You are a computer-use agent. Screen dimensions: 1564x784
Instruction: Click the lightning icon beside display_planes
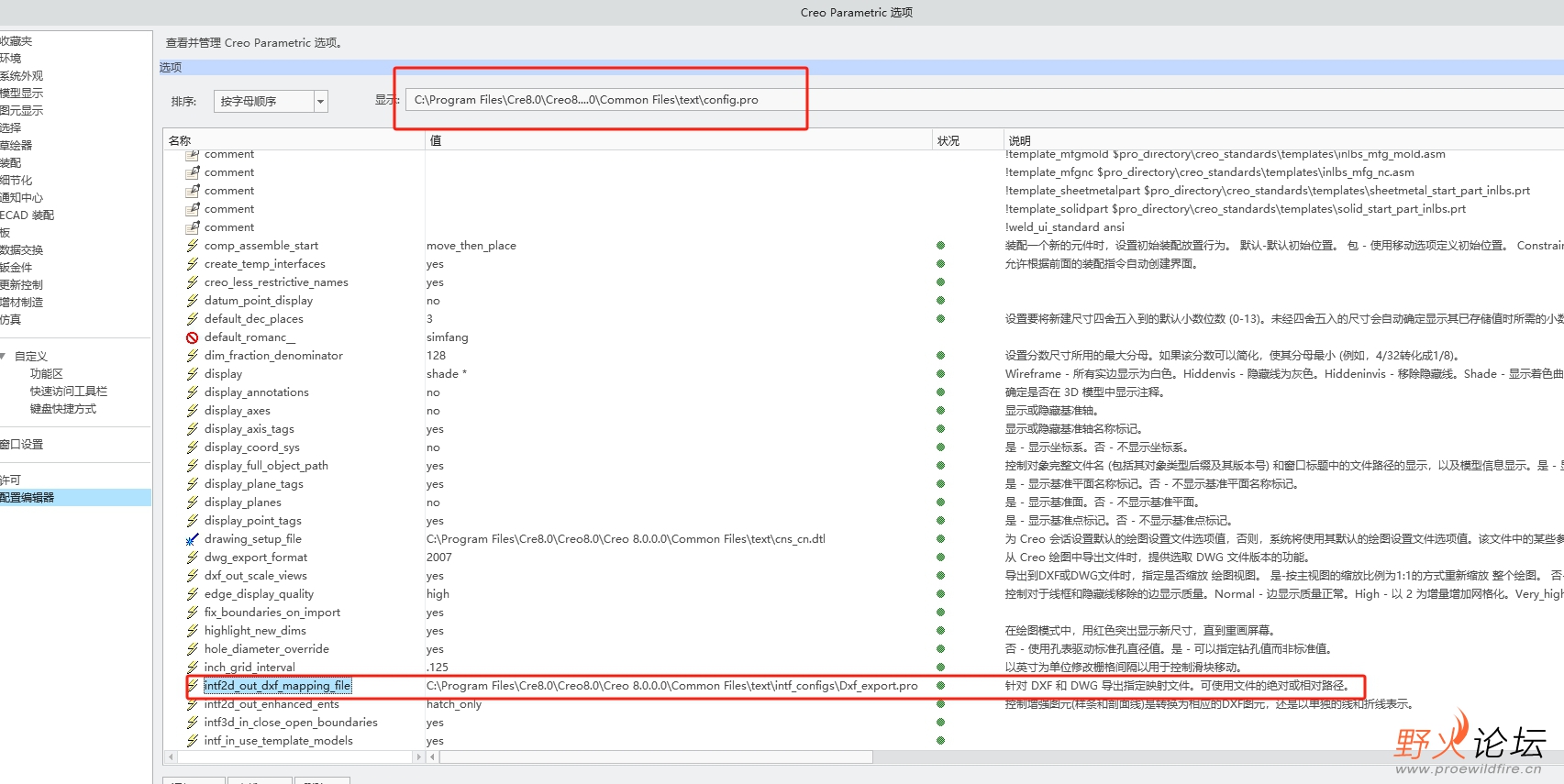pyautogui.click(x=193, y=502)
